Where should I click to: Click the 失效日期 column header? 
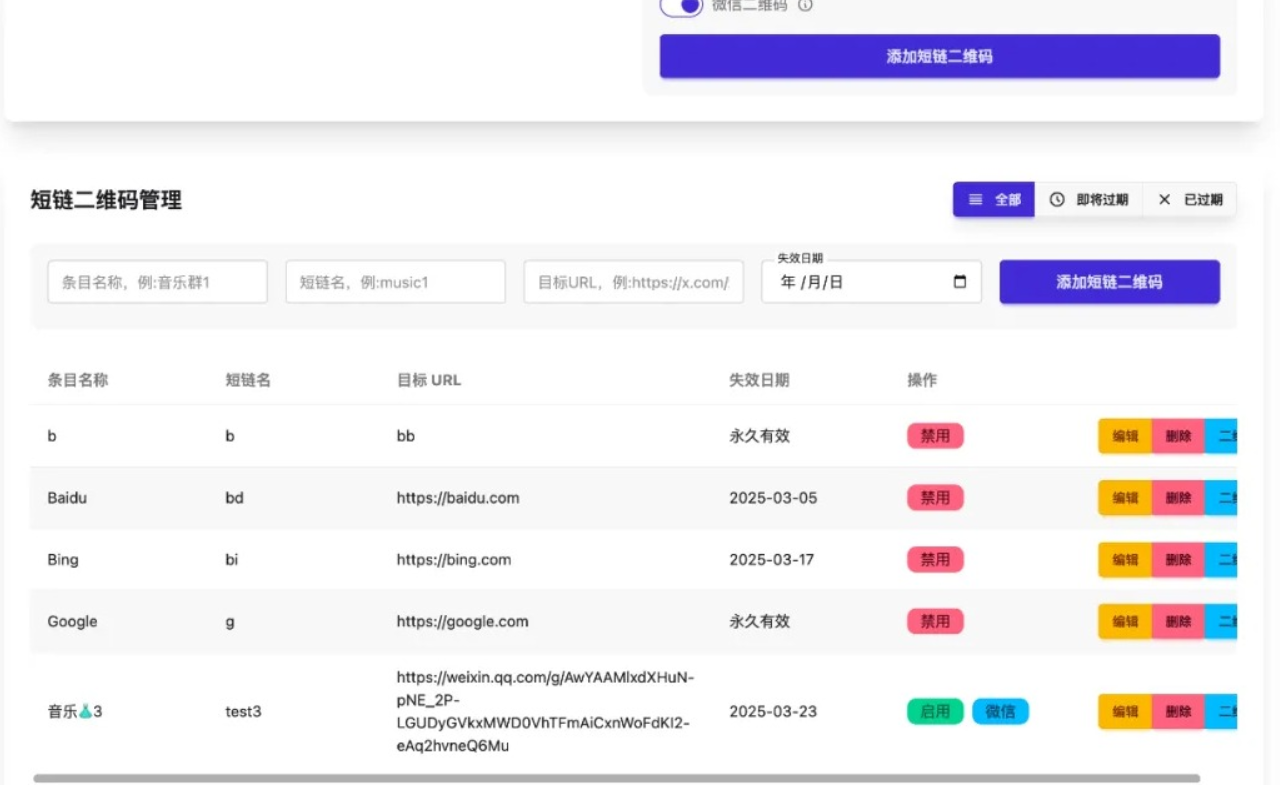pyautogui.click(x=759, y=380)
